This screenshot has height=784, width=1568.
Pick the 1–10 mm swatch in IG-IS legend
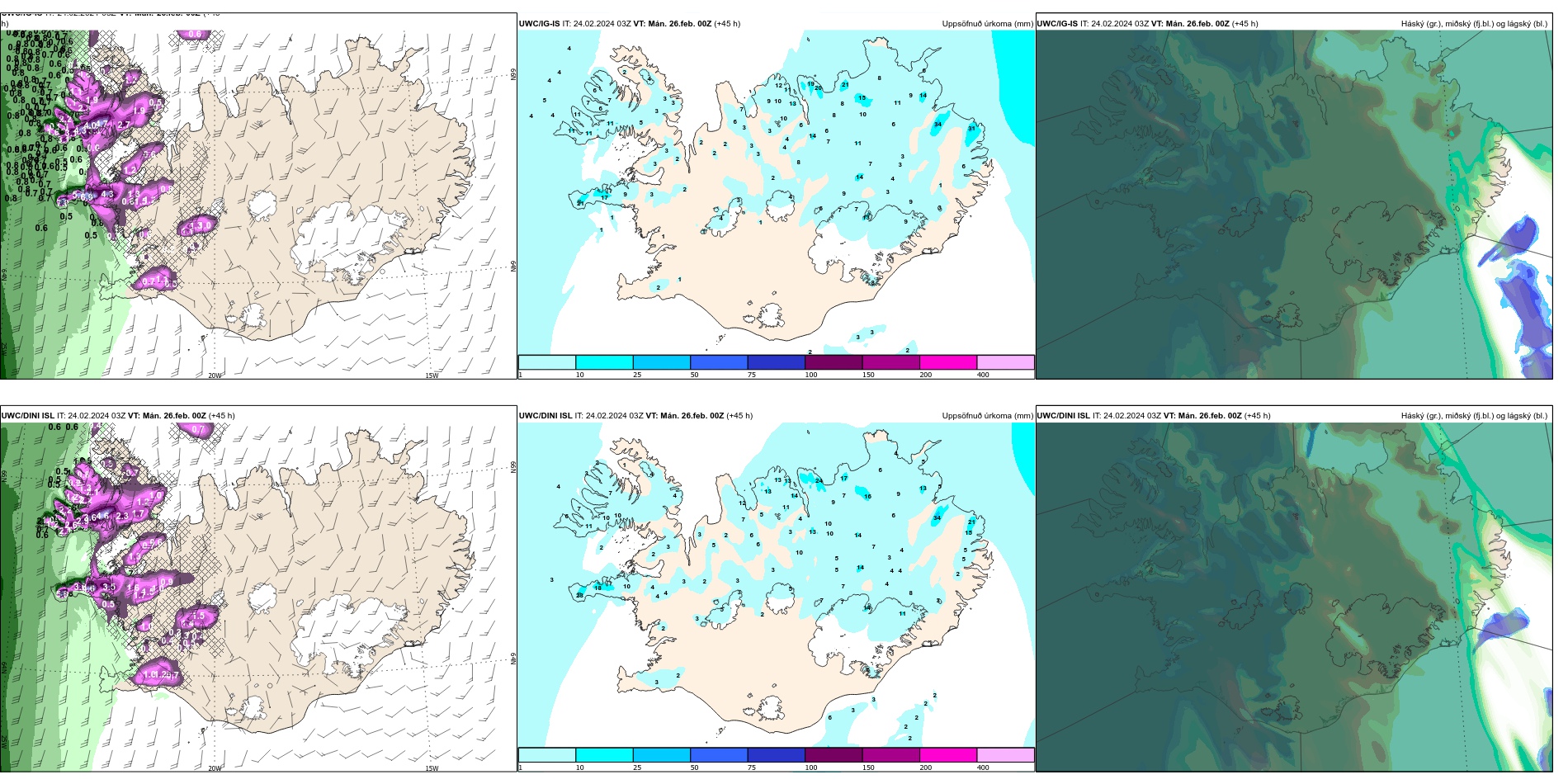(547, 362)
